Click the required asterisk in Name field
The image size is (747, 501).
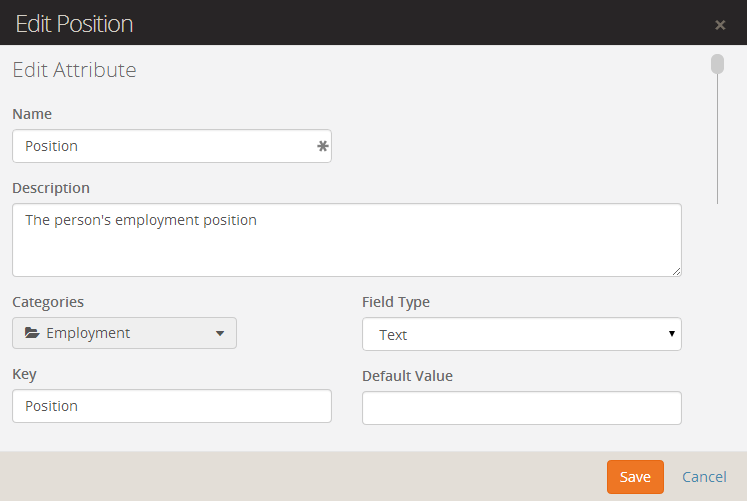323,146
